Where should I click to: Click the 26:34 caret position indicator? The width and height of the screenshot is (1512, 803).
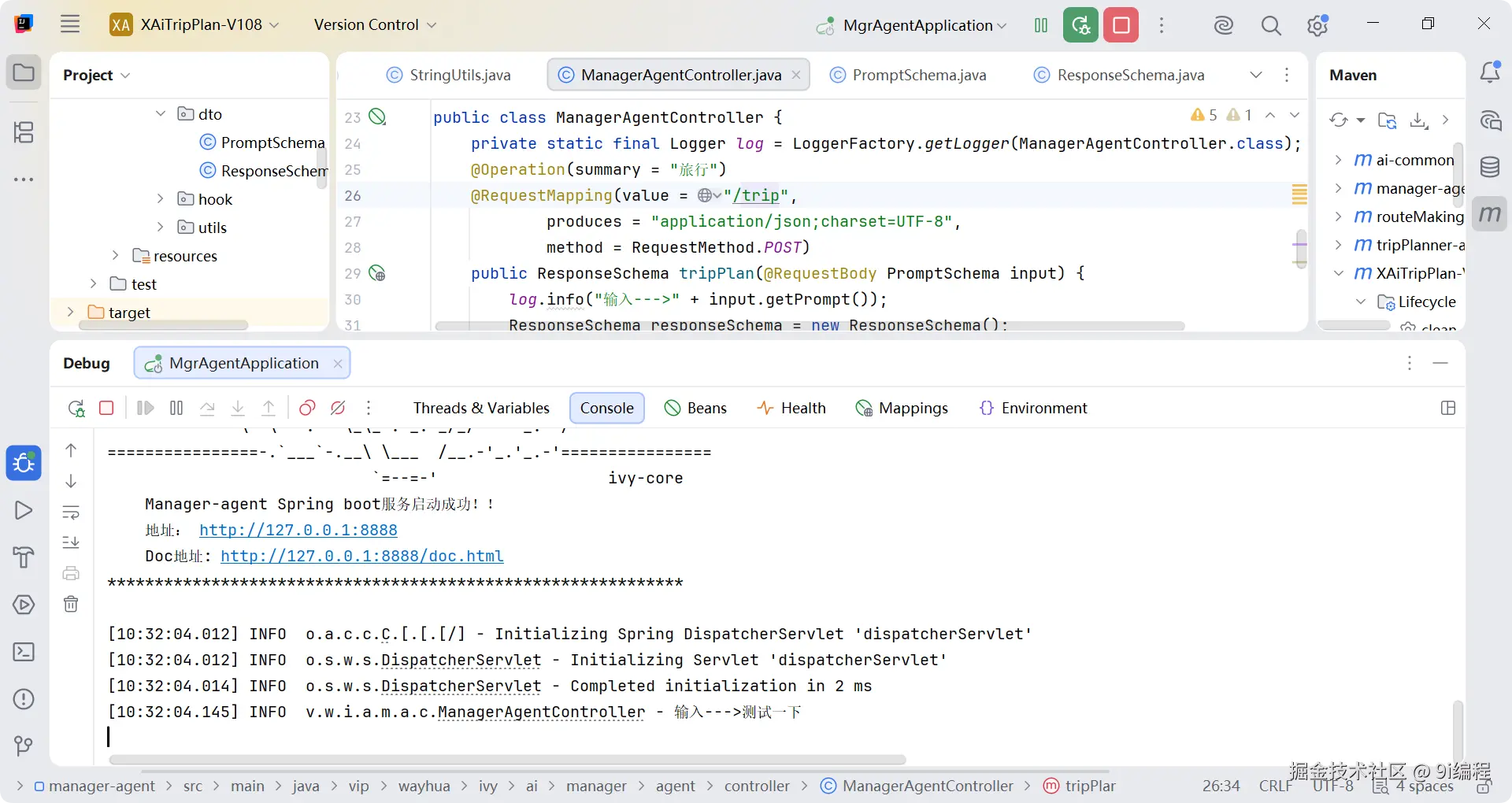[x=1221, y=786]
